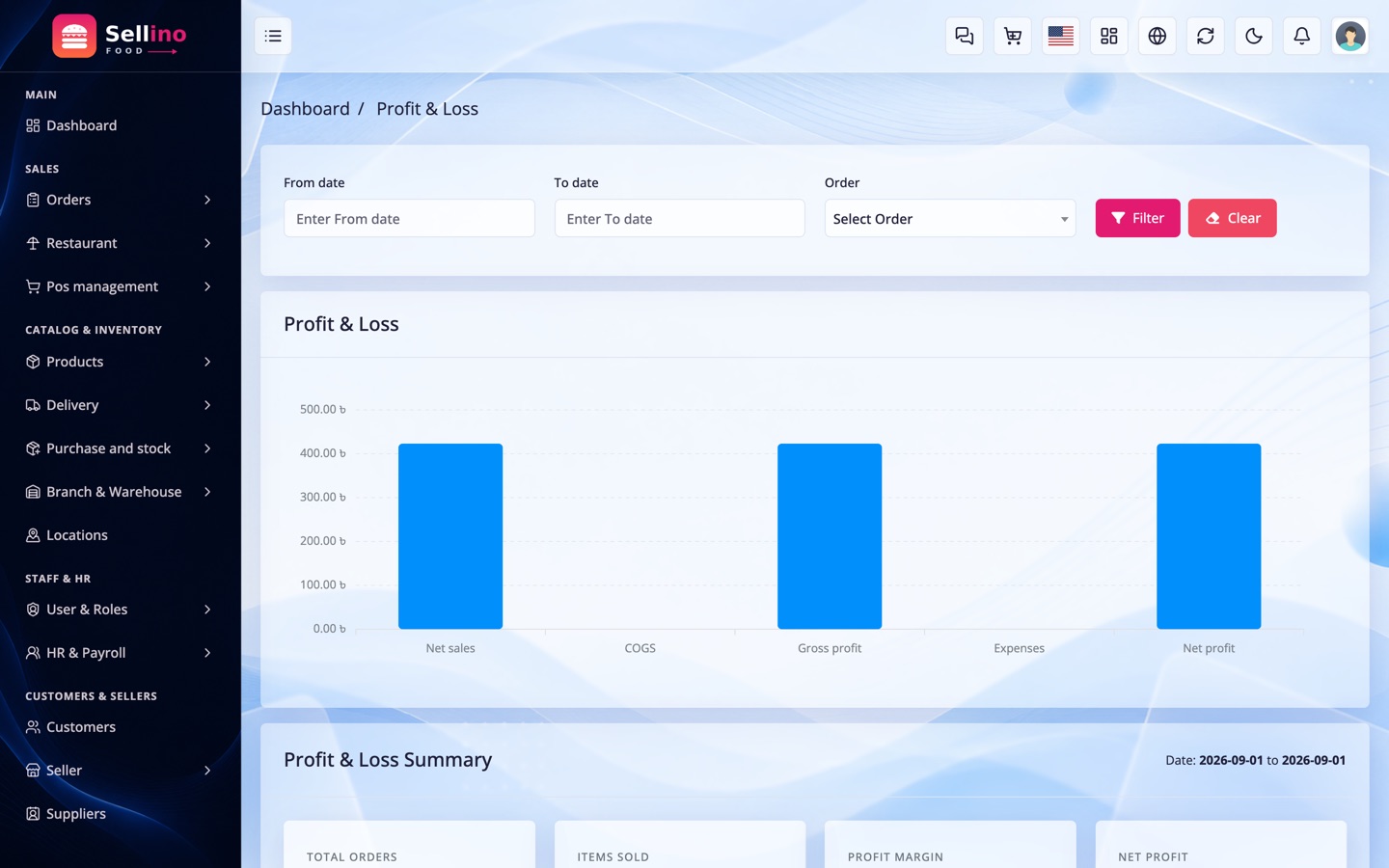The width and height of the screenshot is (1389, 868).
Task: Open the user profile avatar
Action: point(1350,36)
